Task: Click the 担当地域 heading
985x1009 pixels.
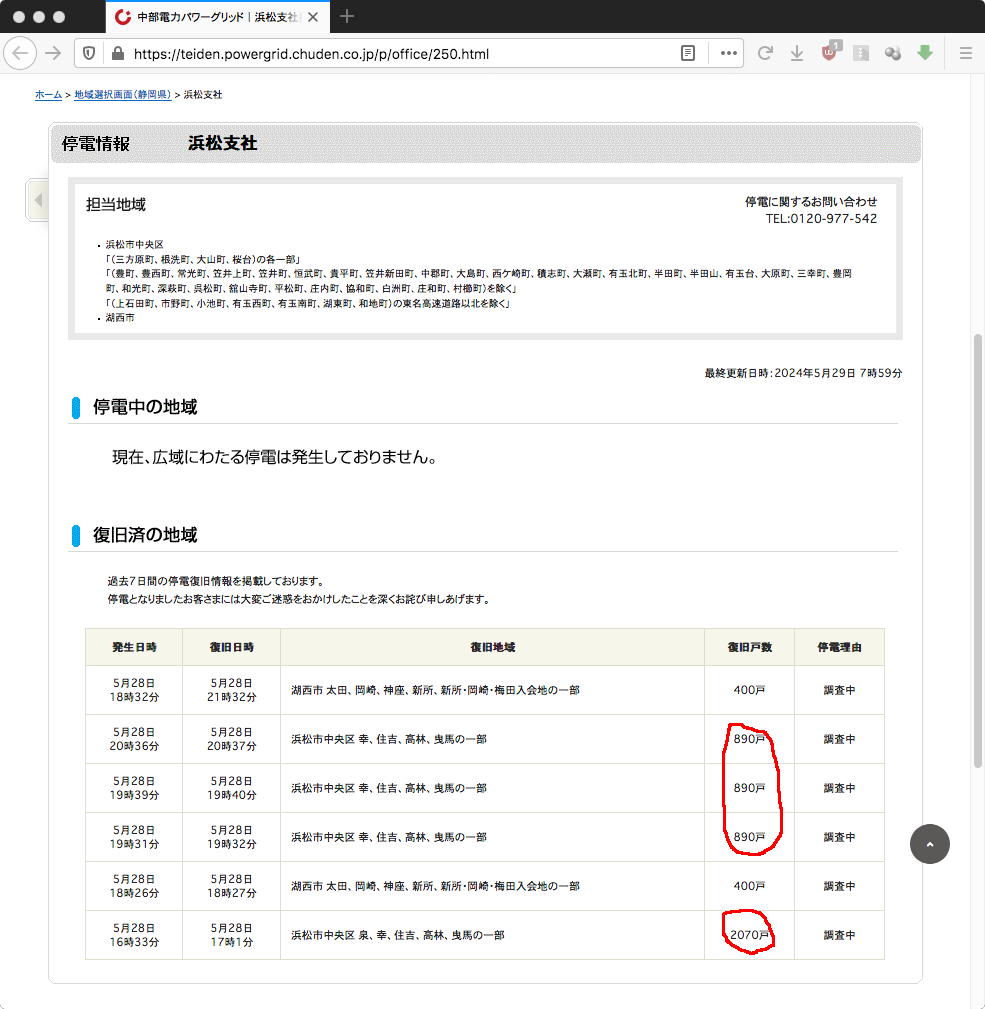Action: pyautogui.click(x=116, y=205)
